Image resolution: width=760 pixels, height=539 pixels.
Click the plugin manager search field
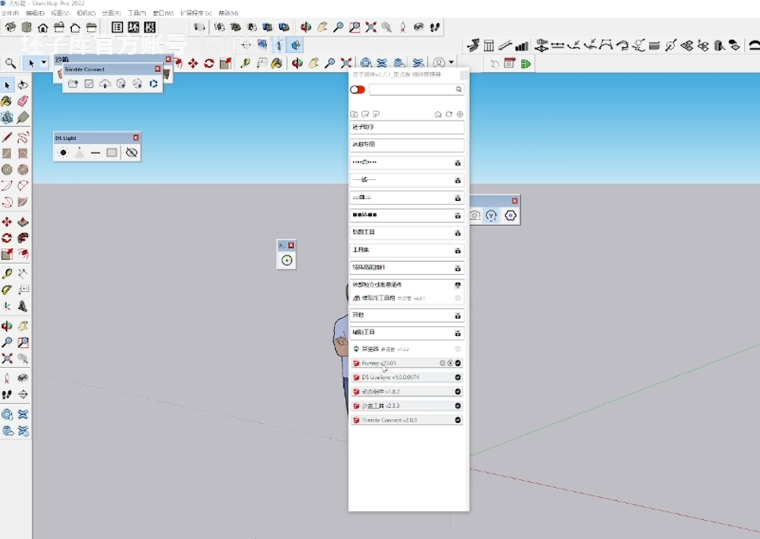412,90
